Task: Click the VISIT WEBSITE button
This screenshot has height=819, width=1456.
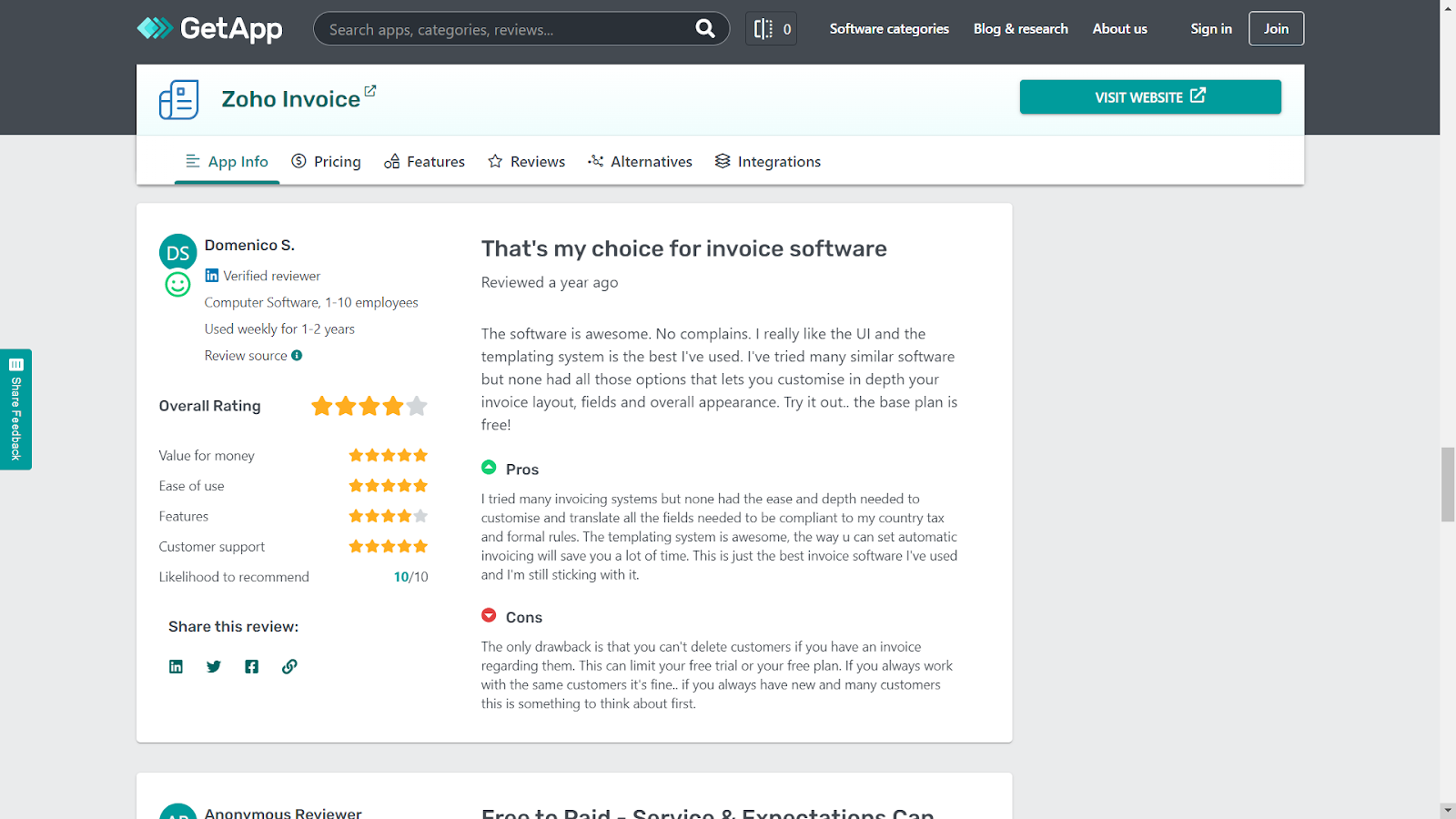Action: pyautogui.click(x=1150, y=97)
